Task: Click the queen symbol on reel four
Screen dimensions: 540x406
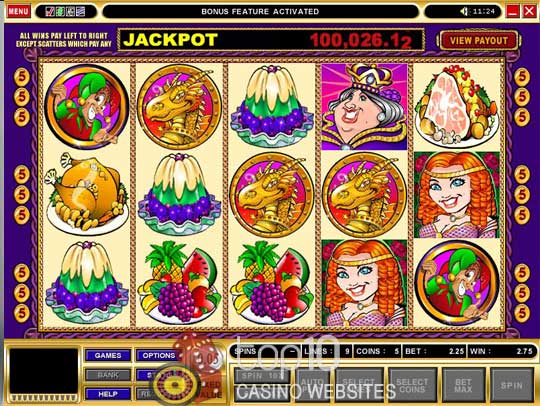Action: 364,107
